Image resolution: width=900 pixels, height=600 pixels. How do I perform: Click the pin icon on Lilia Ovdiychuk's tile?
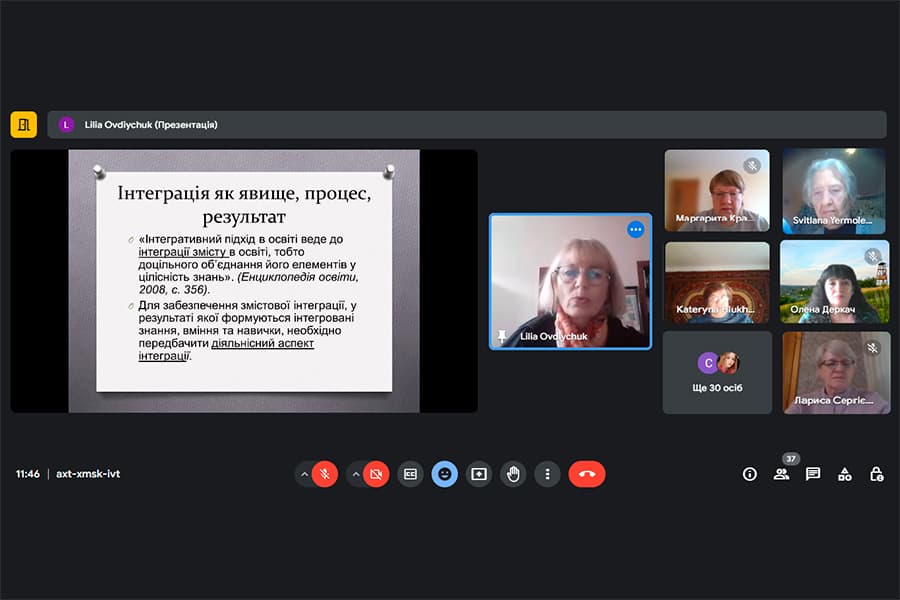point(502,336)
